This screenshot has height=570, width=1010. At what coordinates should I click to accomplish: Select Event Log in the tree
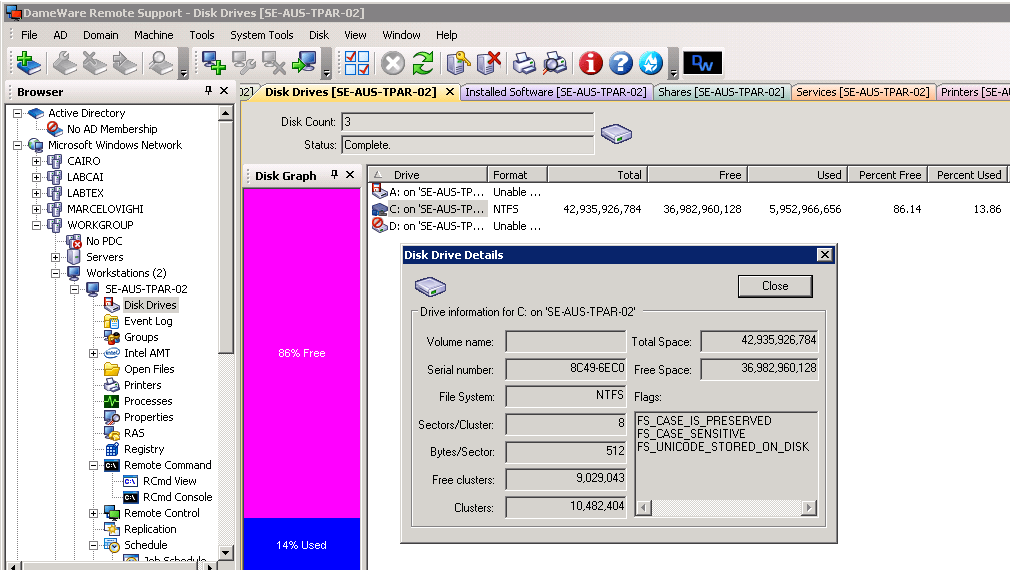coord(148,321)
